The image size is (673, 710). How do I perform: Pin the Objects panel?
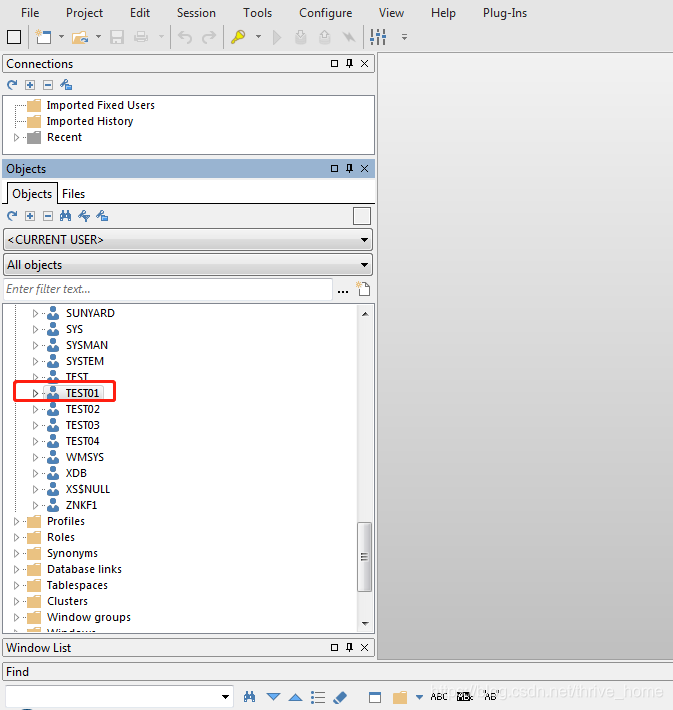(x=349, y=168)
